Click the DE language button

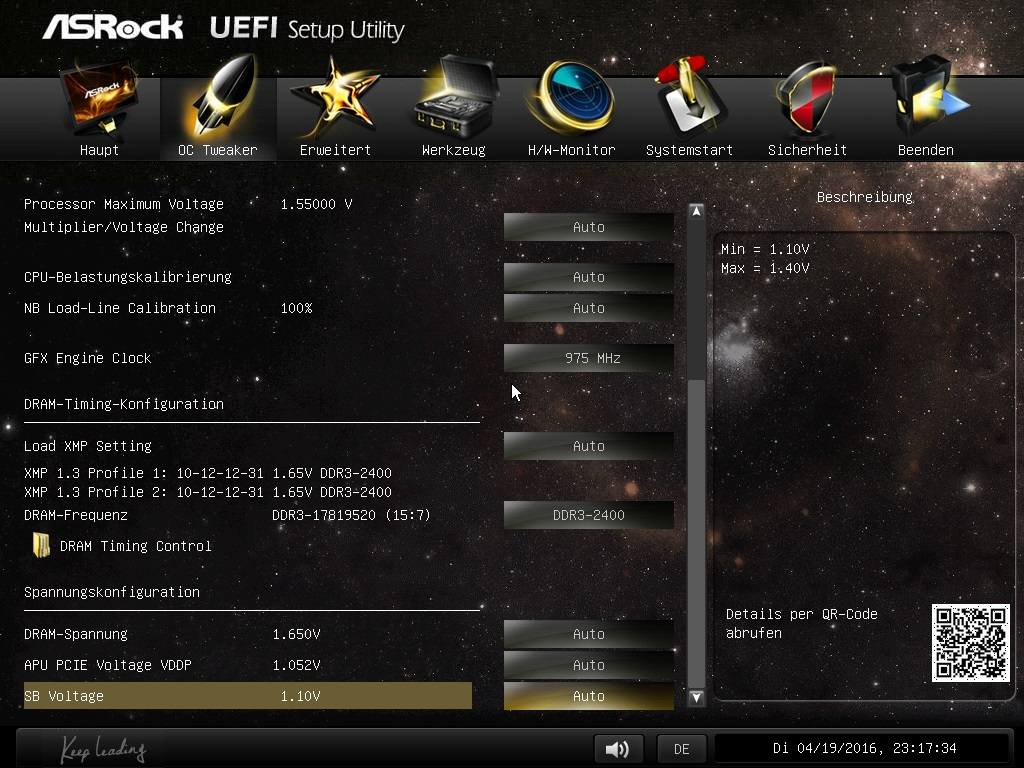(x=681, y=749)
